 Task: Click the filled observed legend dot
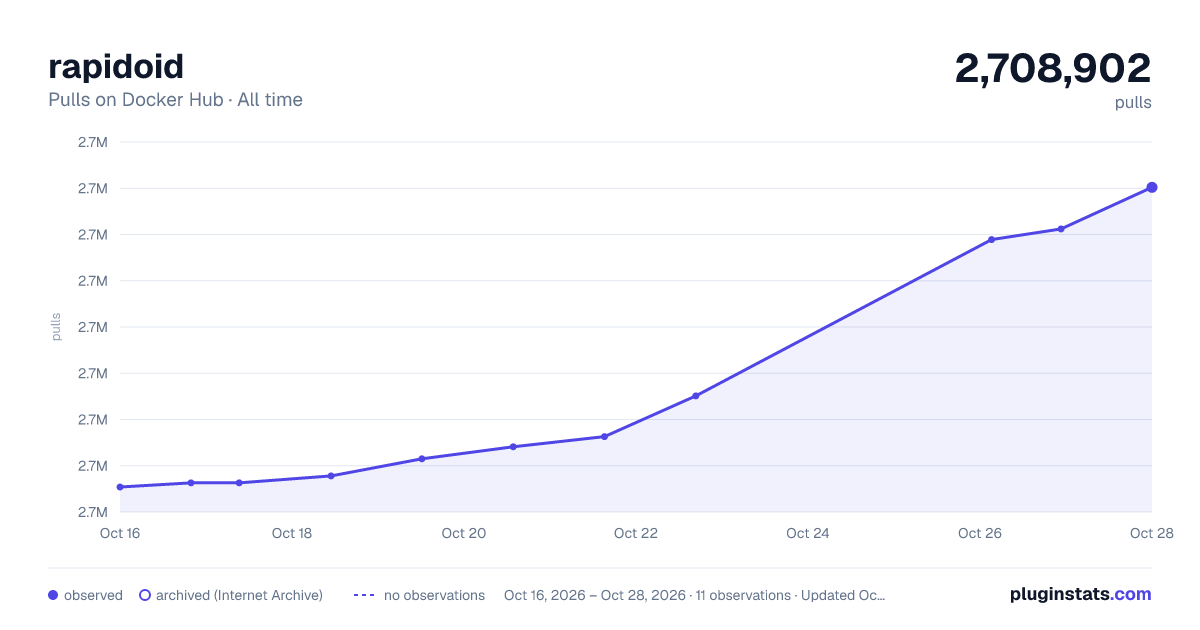(53, 595)
